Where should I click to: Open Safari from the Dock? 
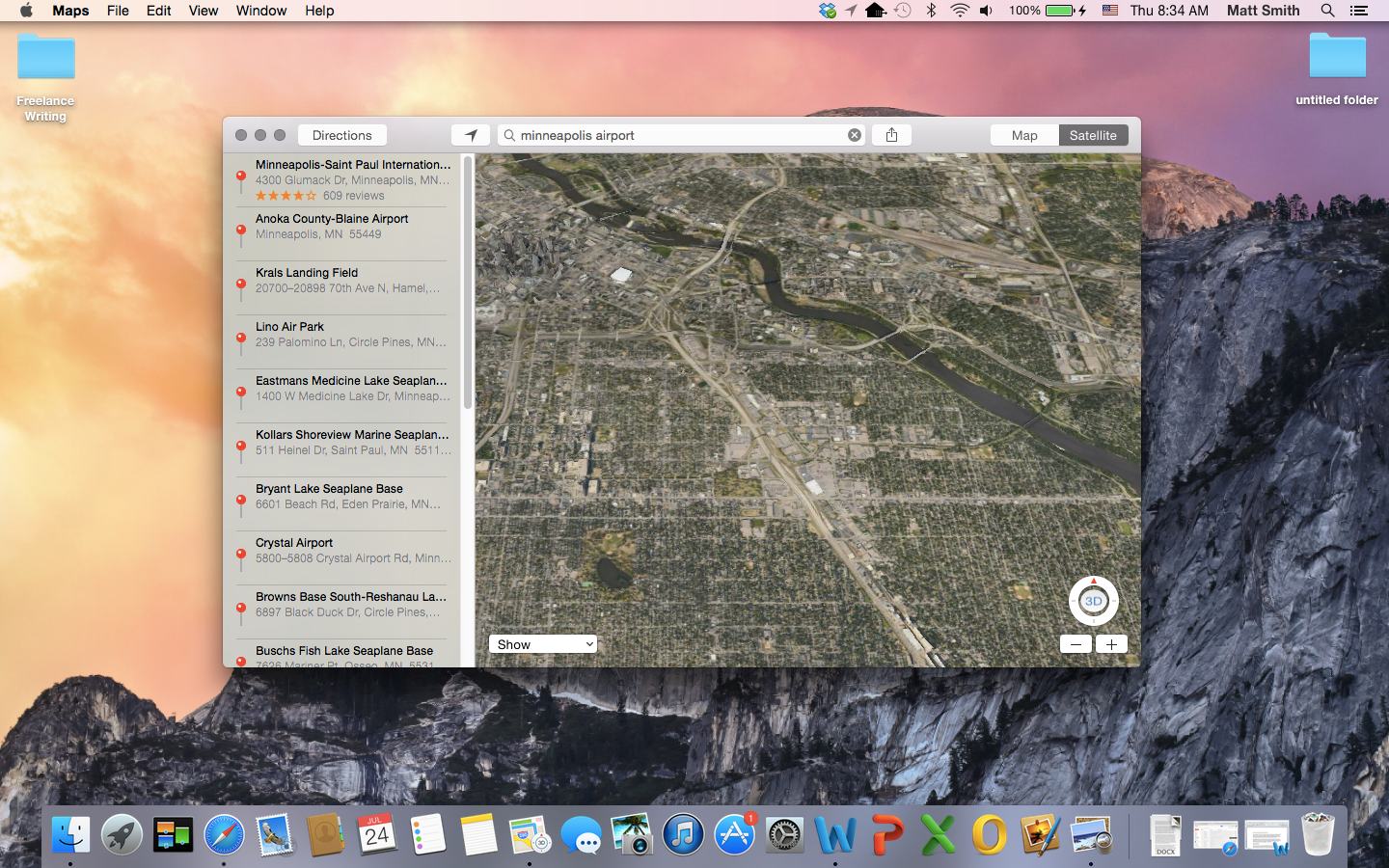click(x=224, y=834)
